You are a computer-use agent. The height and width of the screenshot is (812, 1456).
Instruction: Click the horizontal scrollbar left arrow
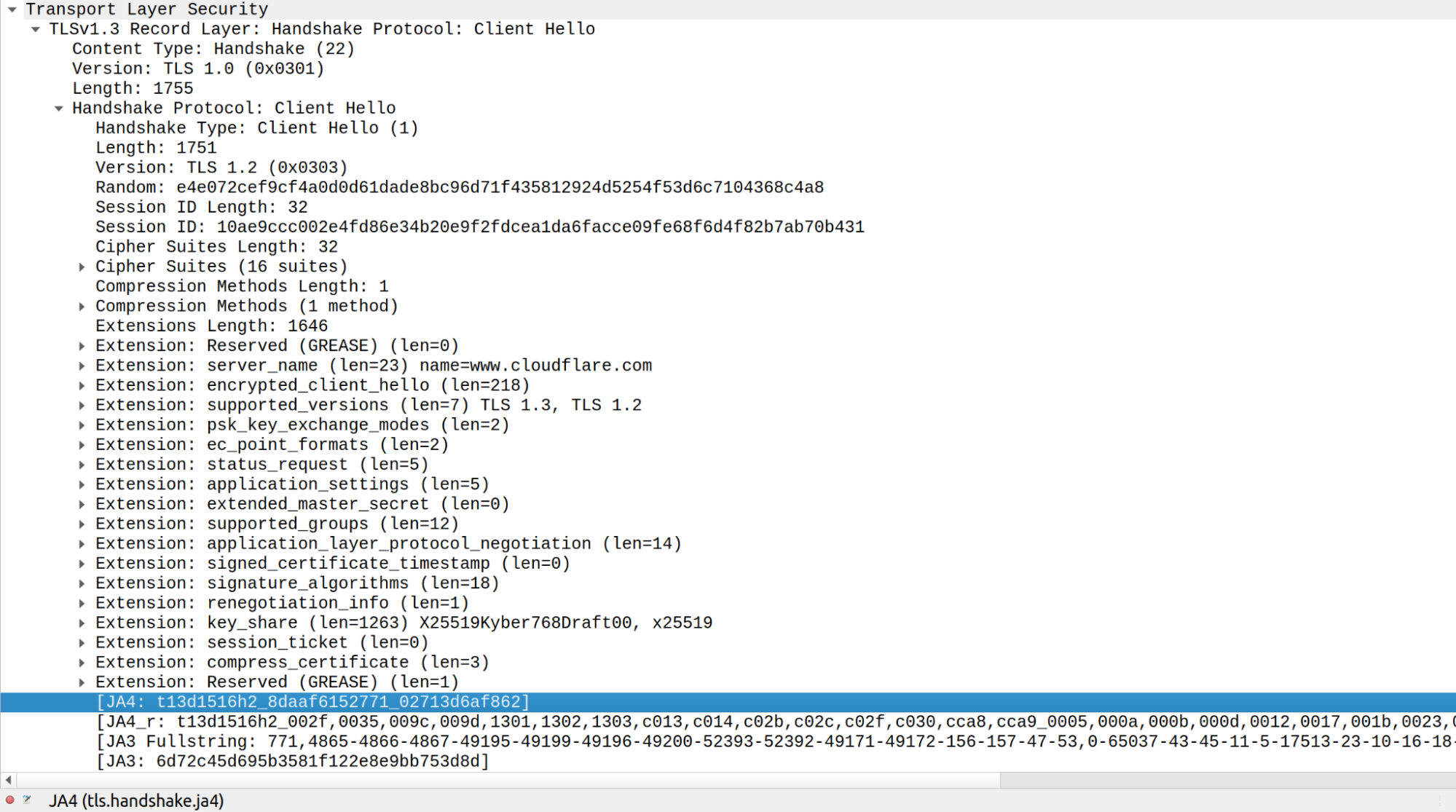pos(8,780)
